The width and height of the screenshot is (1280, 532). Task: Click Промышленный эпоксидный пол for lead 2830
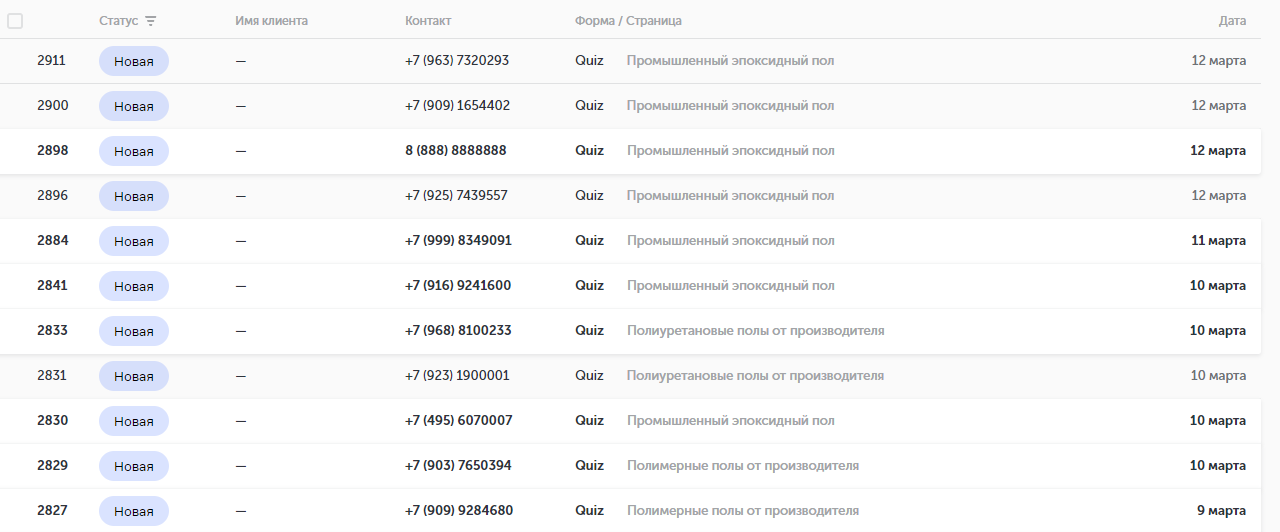(x=730, y=420)
